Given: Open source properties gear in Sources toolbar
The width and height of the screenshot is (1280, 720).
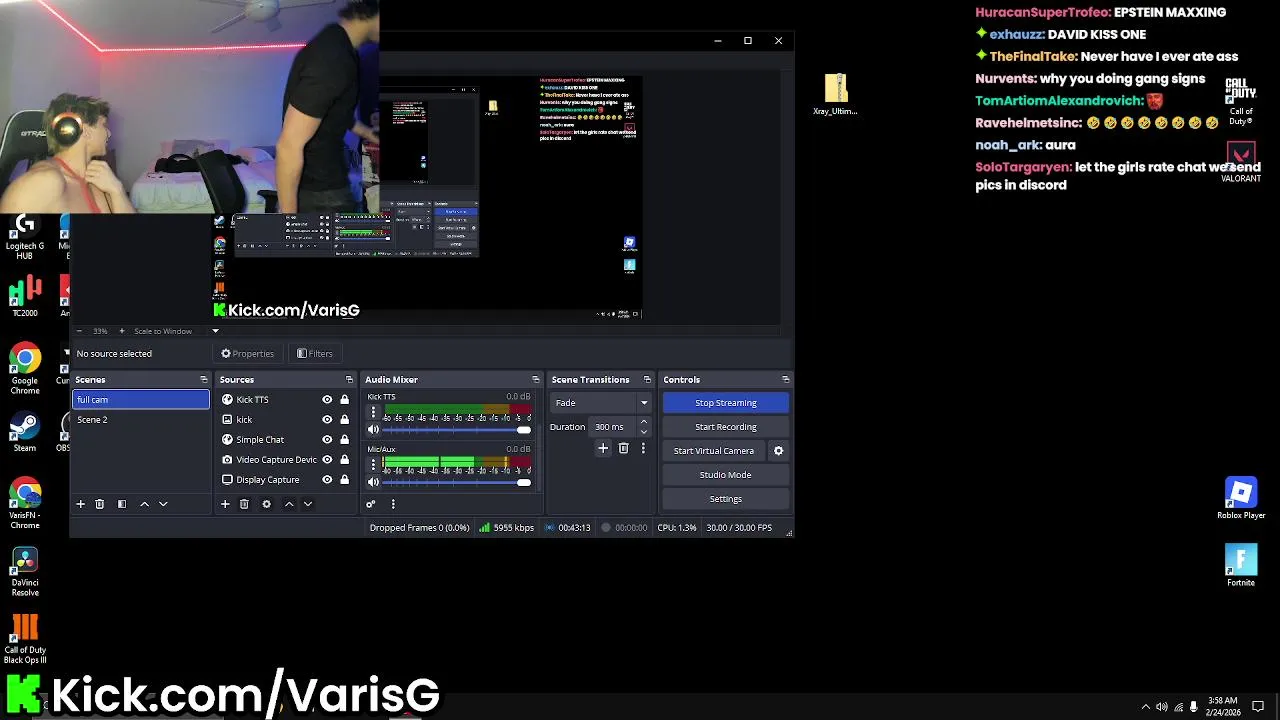Looking at the screenshot, I should click(266, 504).
